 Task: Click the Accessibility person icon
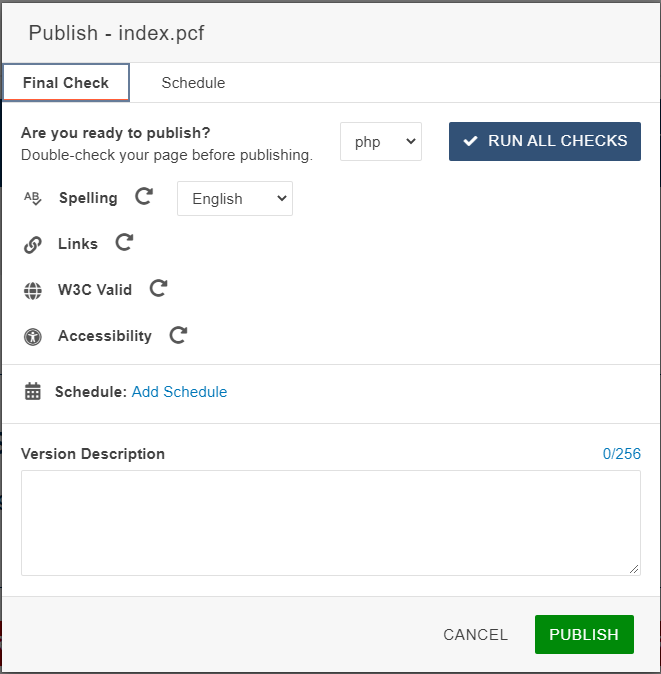(33, 337)
